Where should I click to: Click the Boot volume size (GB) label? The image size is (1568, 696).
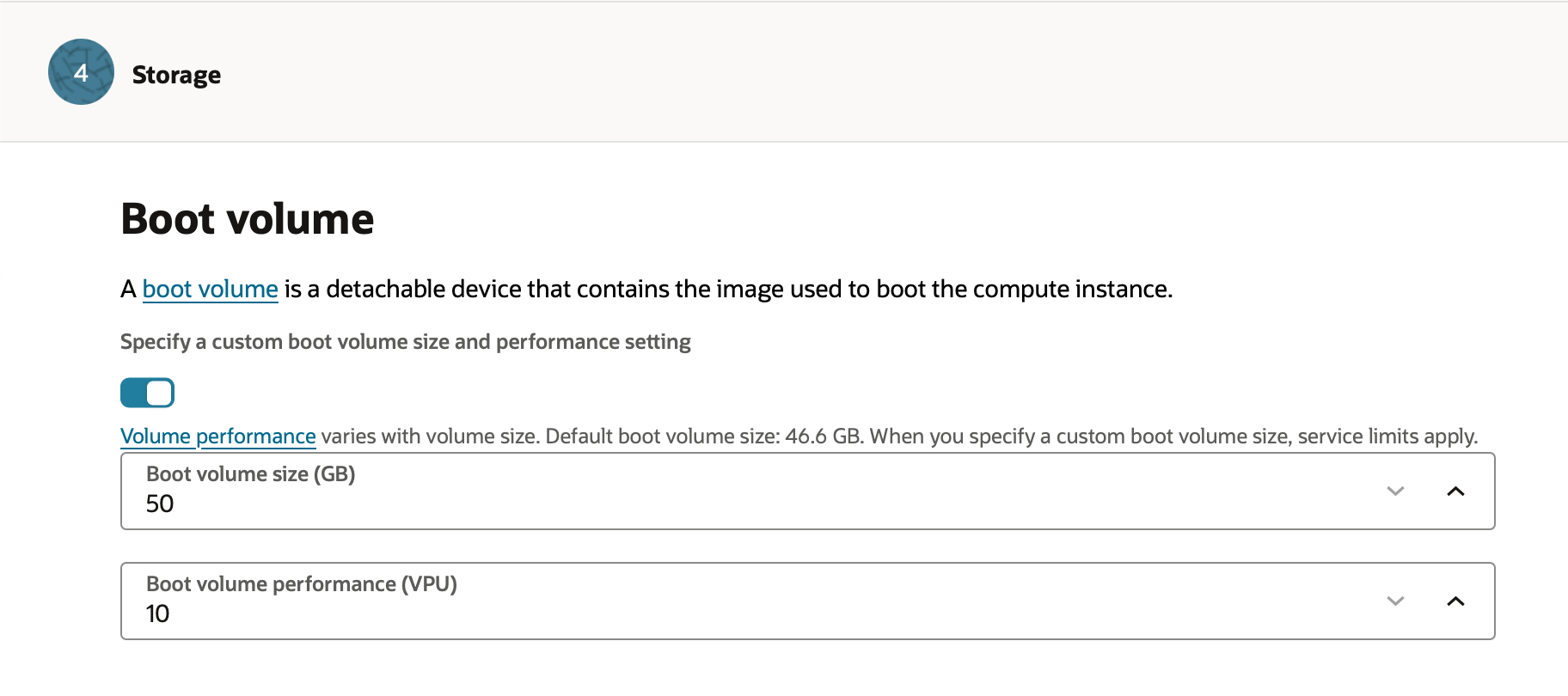click(x=251, y=473)
